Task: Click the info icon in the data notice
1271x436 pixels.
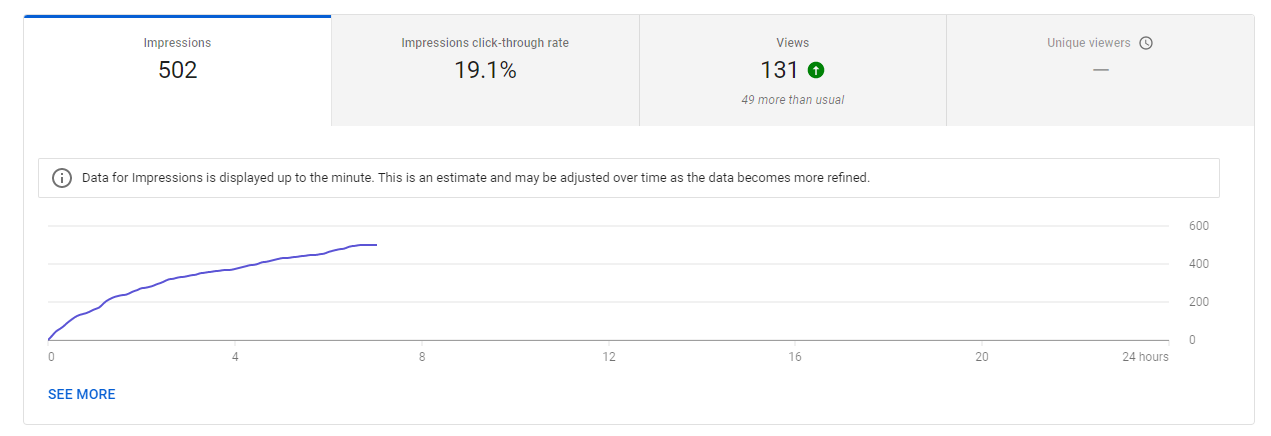Action: [62, 178]
